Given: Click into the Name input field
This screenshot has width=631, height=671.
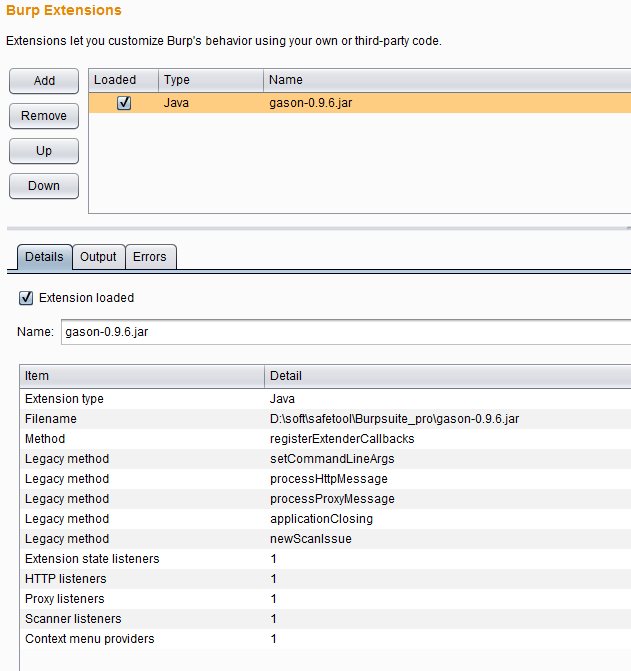Looking at the screenshot, I should click(x=346, y=332).
